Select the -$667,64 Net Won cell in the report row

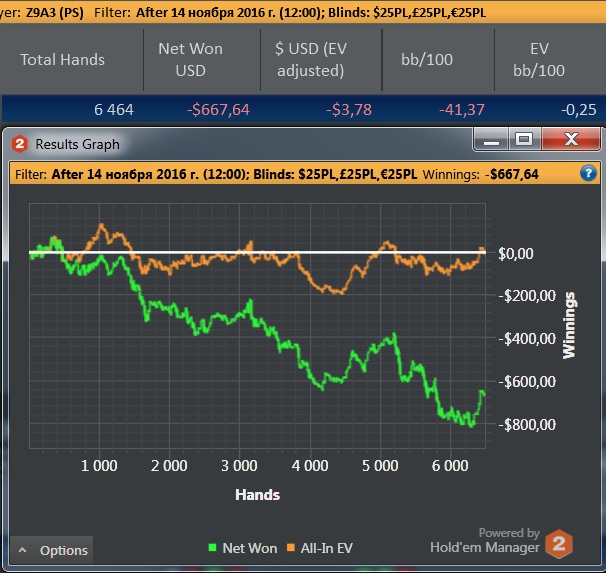pos(218,110)
